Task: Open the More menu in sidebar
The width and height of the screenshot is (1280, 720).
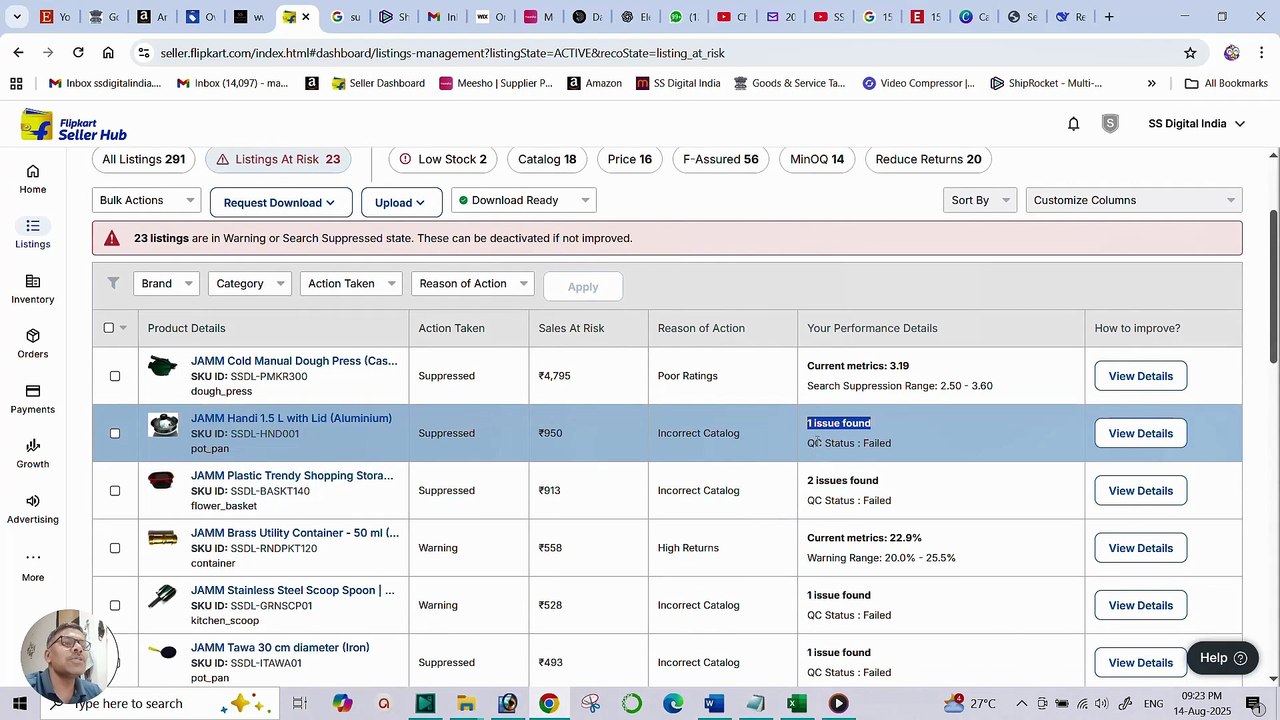Action: (x=32, y=566)
